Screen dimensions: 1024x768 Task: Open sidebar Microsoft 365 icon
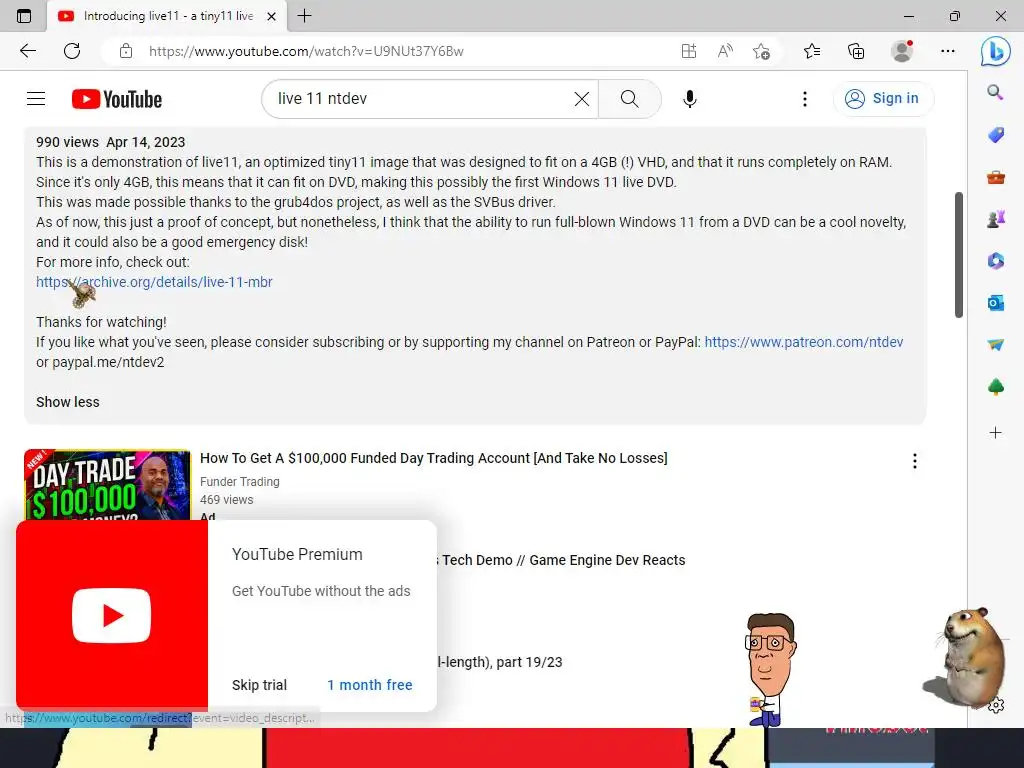[x=995, y=261]
